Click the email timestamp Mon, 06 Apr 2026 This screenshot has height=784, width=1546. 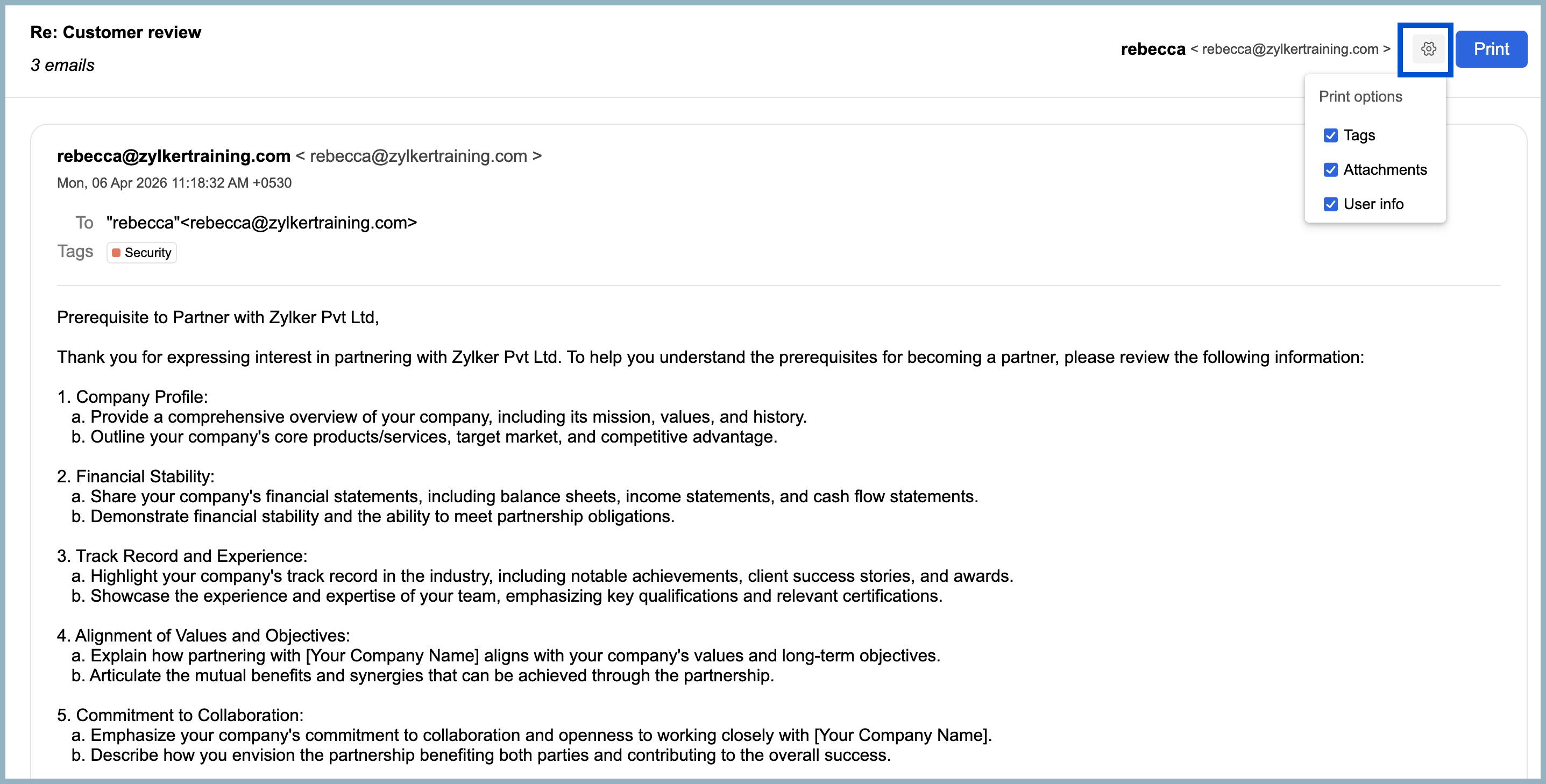pos(174,183)
